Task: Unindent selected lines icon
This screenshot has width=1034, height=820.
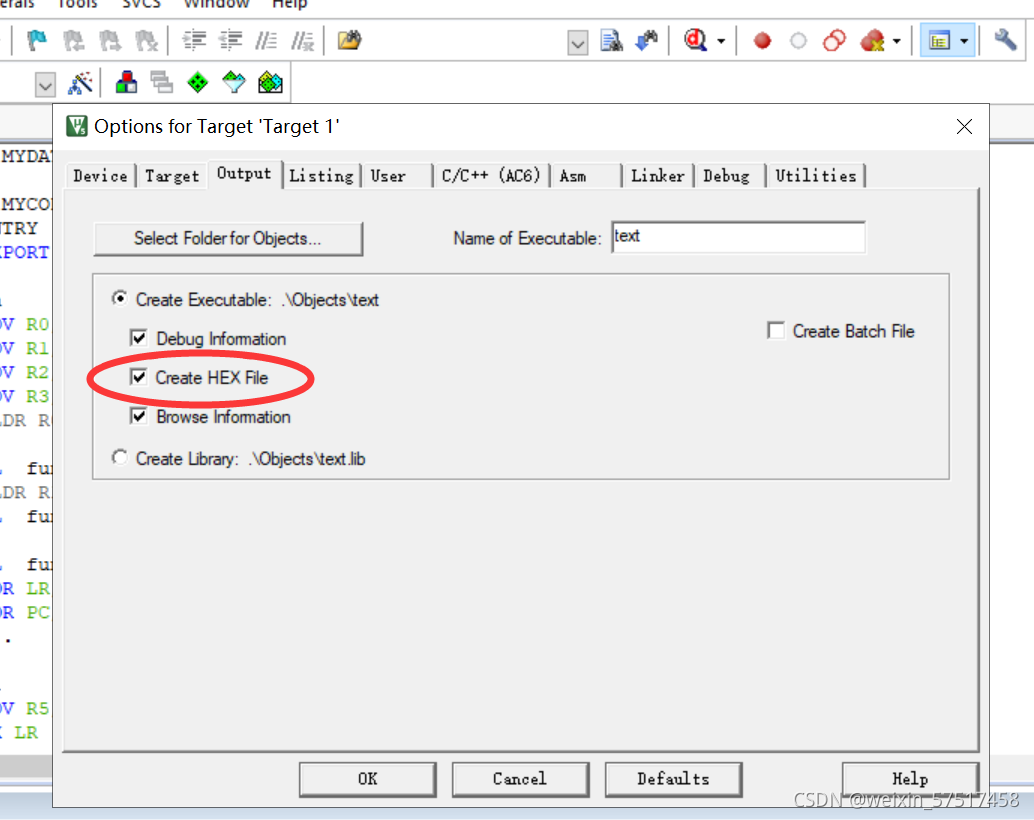Action: point(230,41)
